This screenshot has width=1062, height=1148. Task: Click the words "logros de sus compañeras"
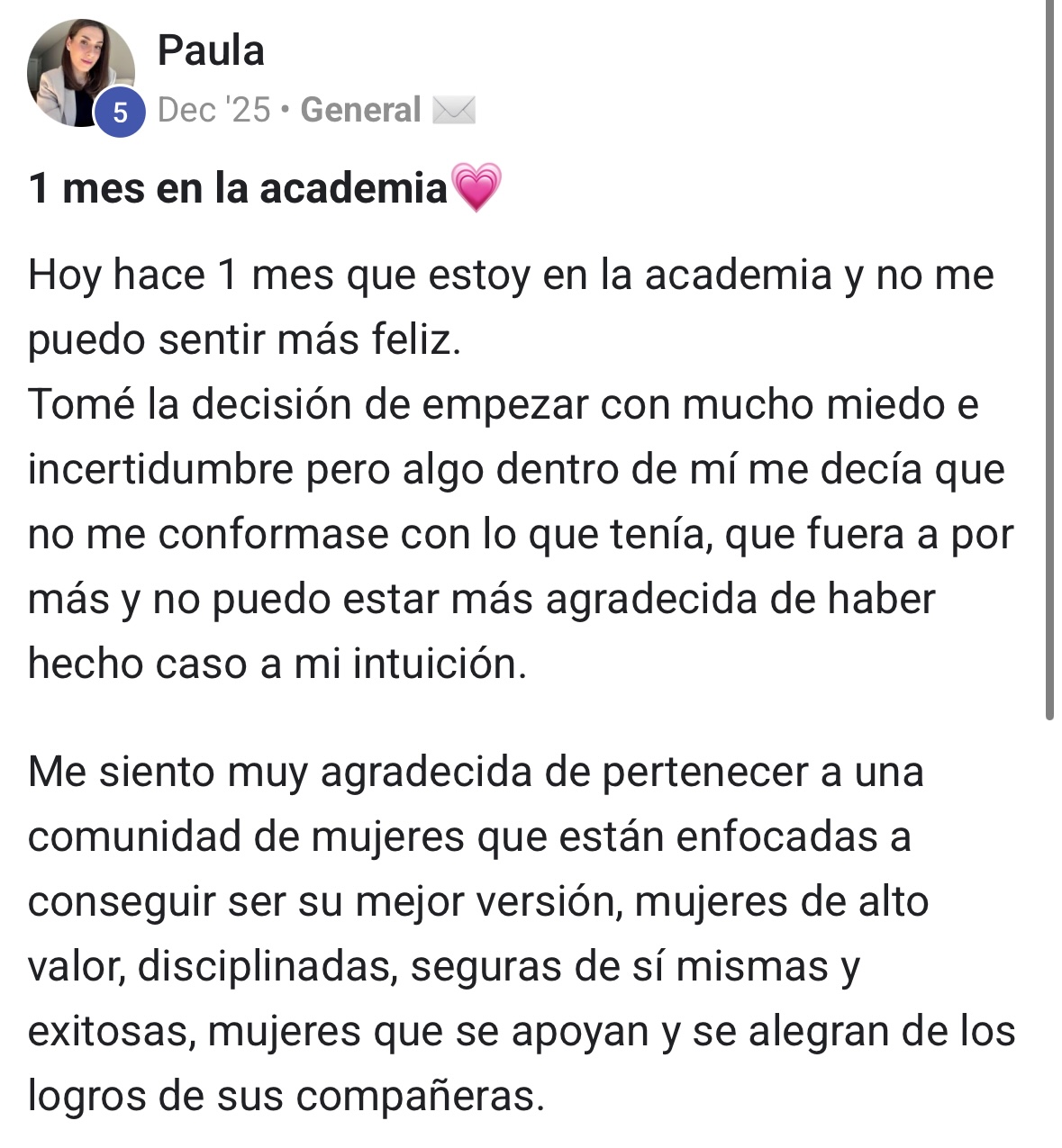point(286,1096)
